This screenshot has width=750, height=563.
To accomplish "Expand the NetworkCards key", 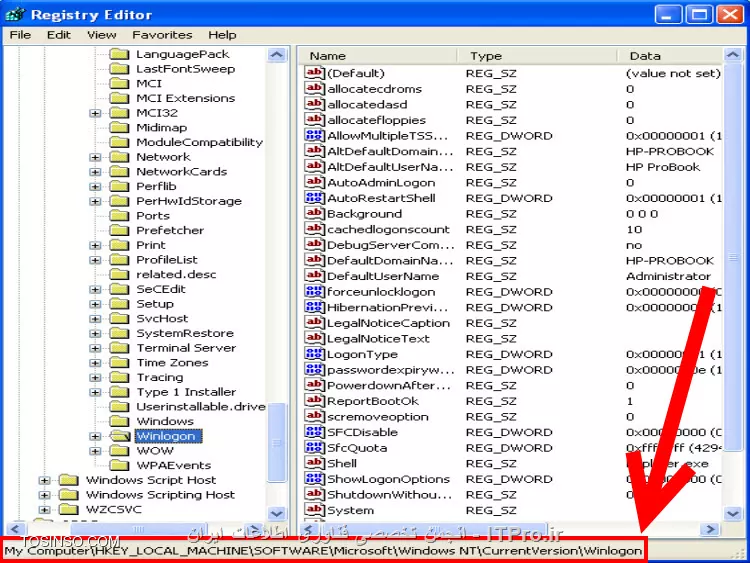I will click(95, 172).
